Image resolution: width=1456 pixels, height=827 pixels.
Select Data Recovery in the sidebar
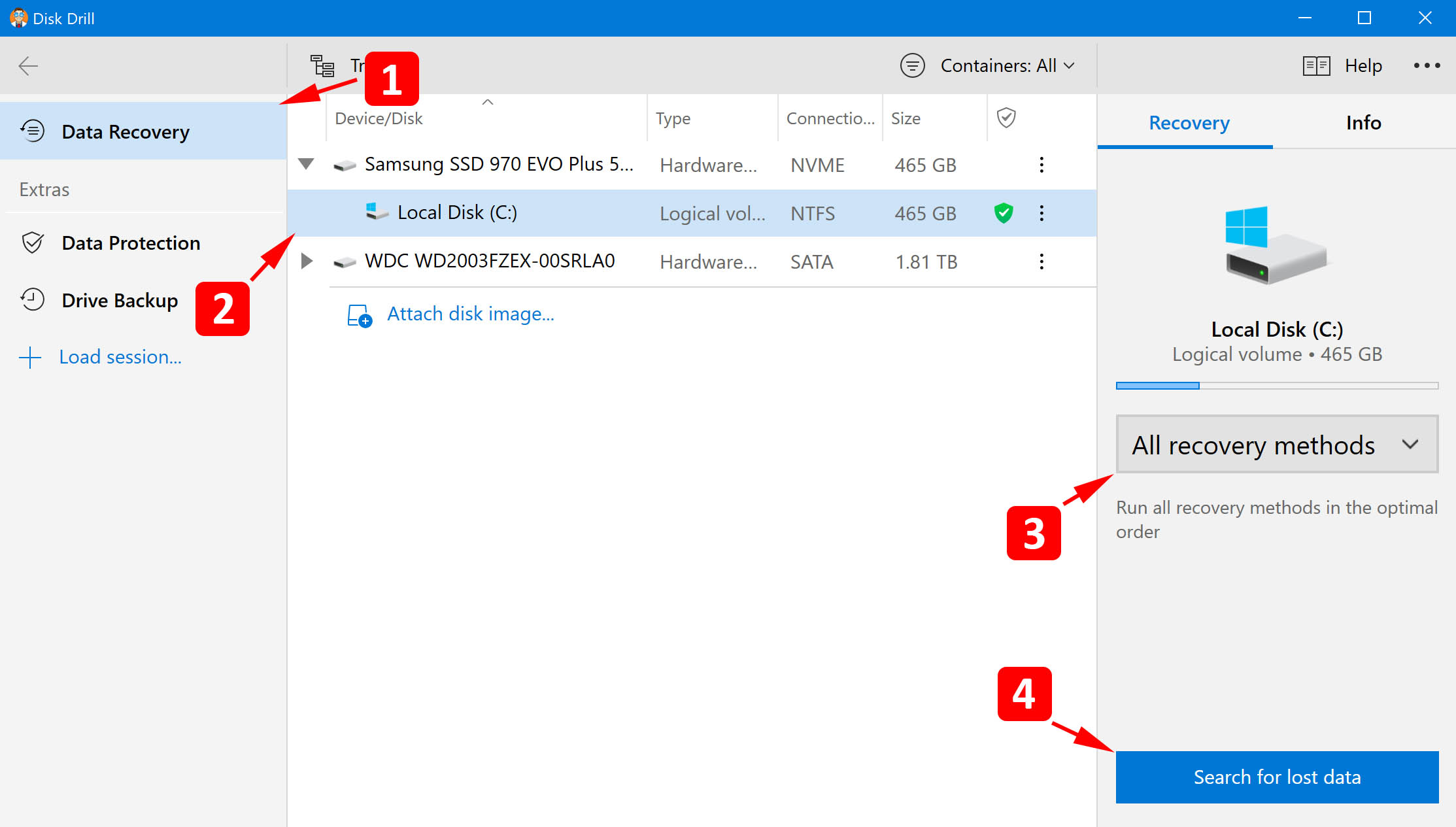click(144, 131)
